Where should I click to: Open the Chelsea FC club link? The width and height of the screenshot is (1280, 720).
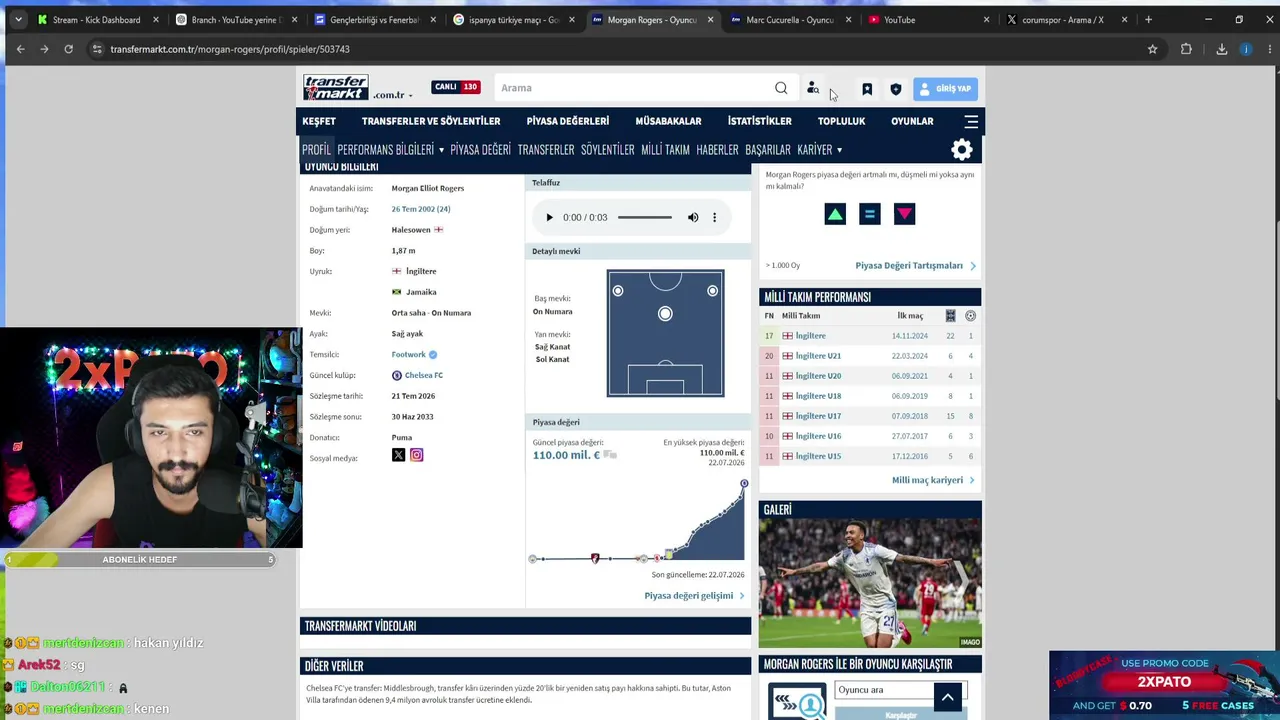424,375
